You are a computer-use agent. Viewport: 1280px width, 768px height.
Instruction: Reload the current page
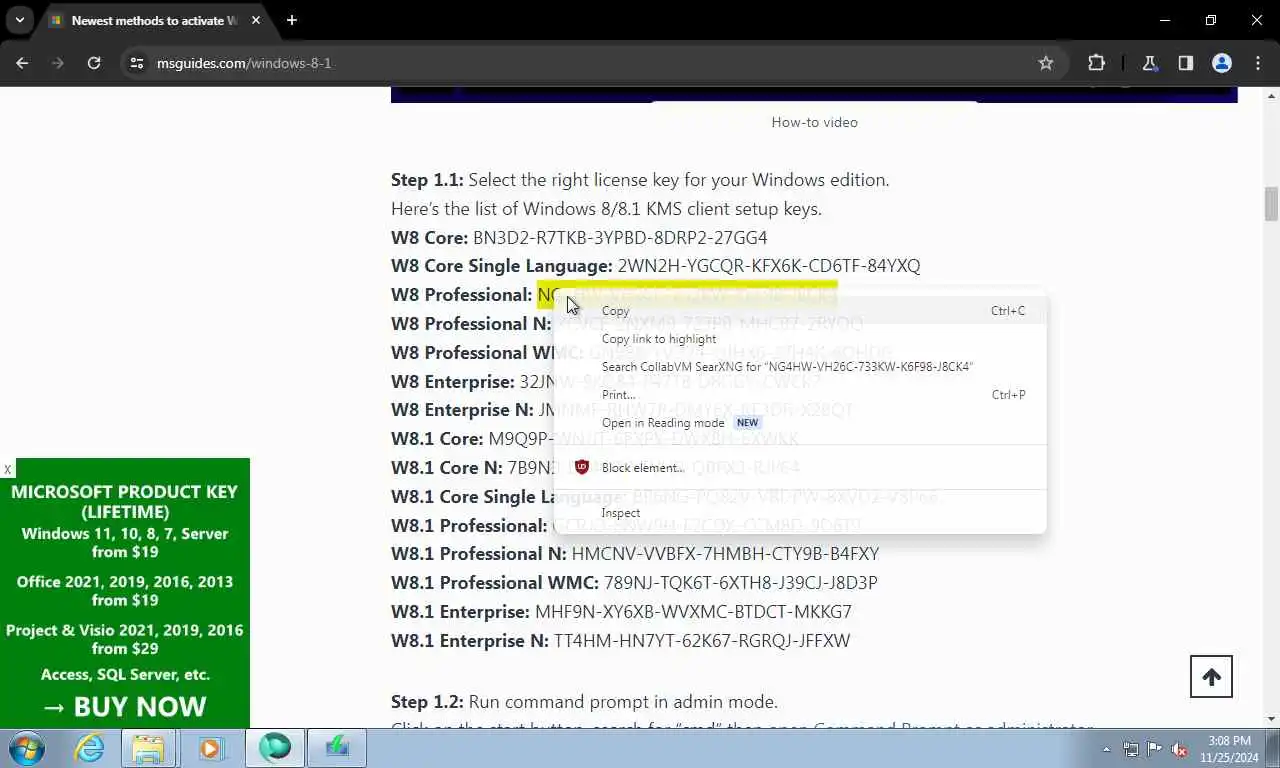pyautogui.click(x=94, y=63)
